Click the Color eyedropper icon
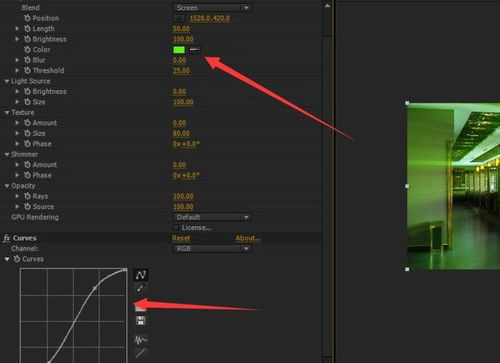500x363 pixels. pyautogui.click(x=195, y=50)
